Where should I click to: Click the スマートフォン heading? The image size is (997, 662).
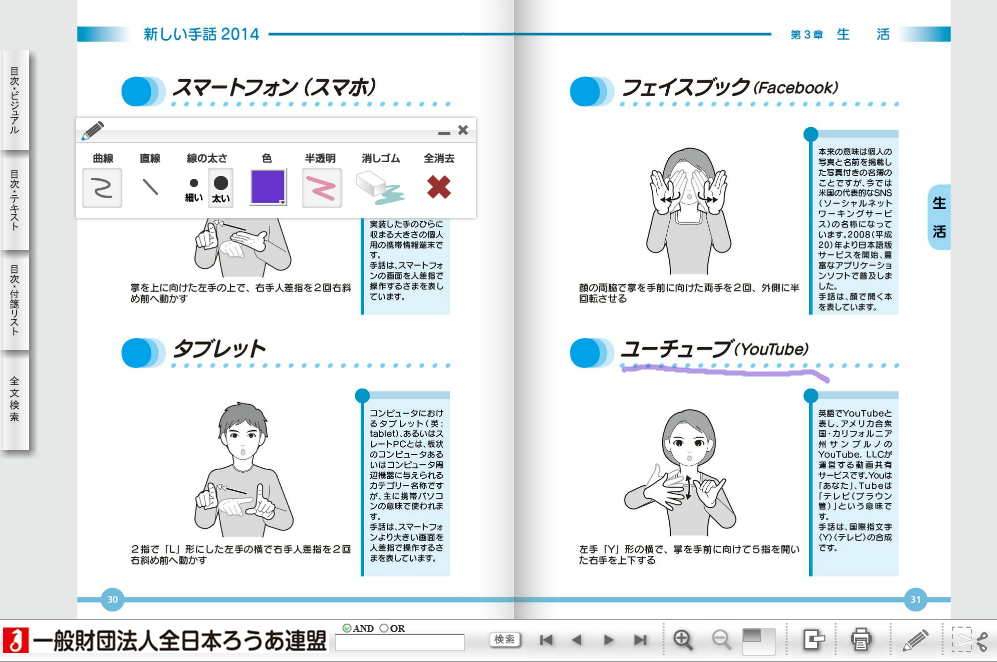pos(275,87)
